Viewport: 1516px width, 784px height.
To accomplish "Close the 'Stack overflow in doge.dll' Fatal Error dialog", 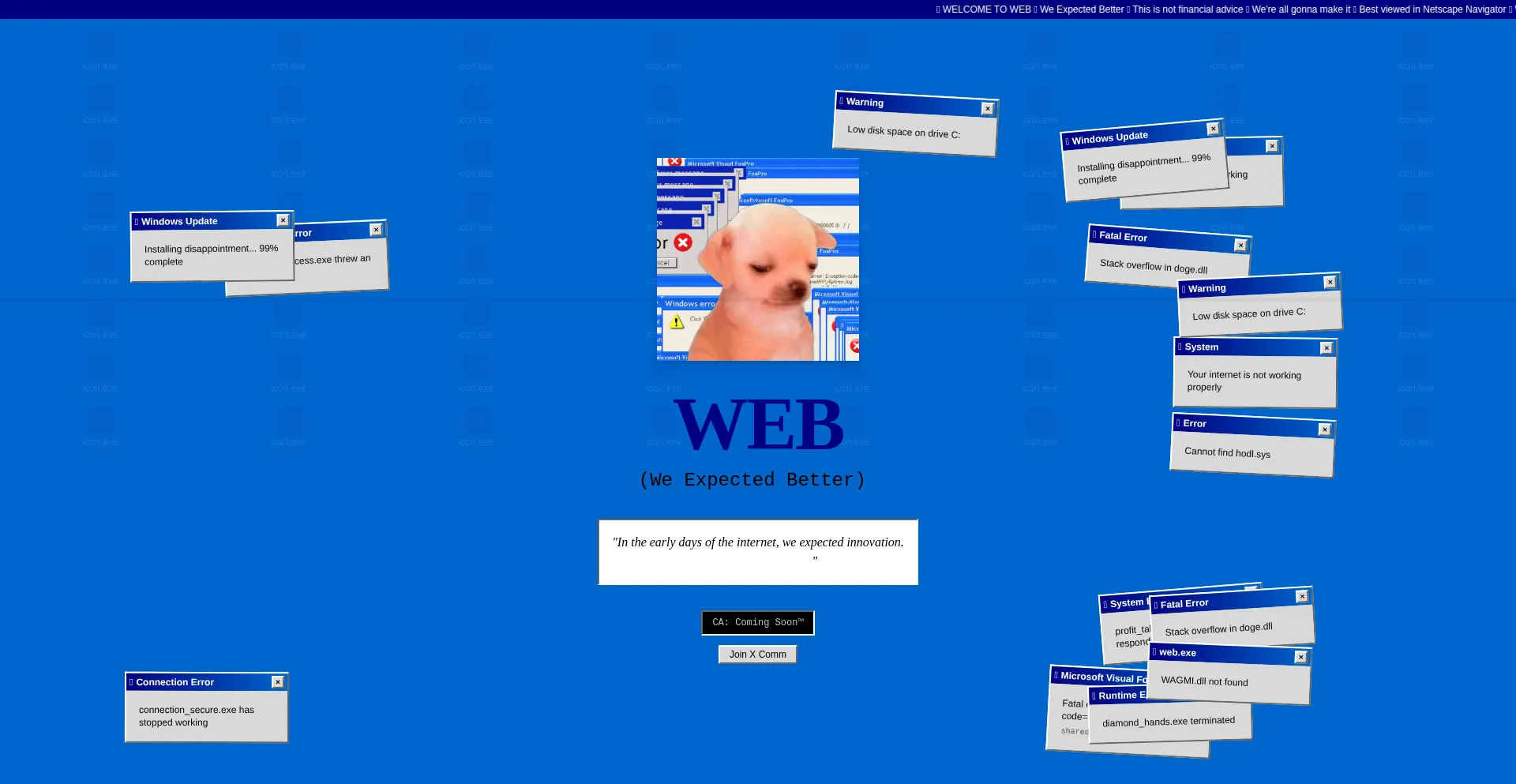I will pos(1241,245).
